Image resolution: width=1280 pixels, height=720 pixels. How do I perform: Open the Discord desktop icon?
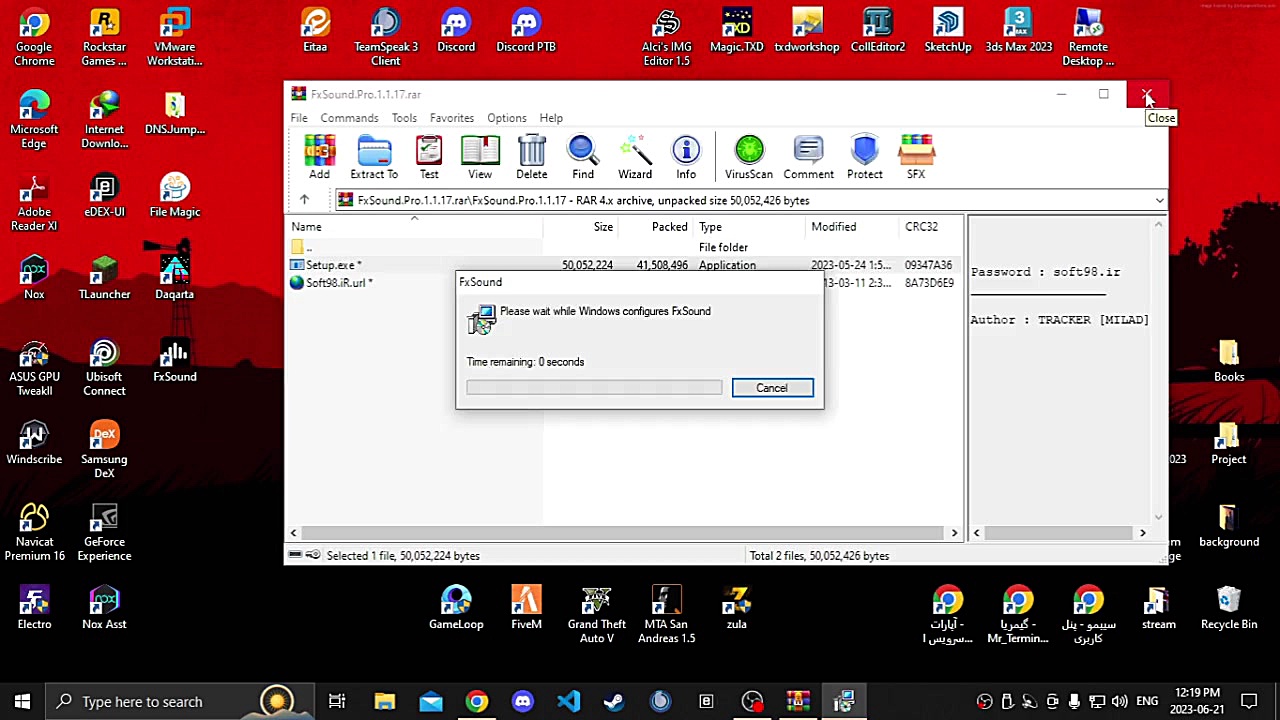pyautogui.click(x=456, y=31)
